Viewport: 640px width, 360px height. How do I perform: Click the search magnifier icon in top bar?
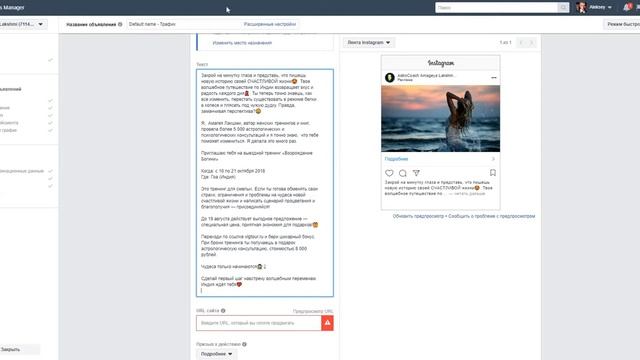(x=563, y=7)
